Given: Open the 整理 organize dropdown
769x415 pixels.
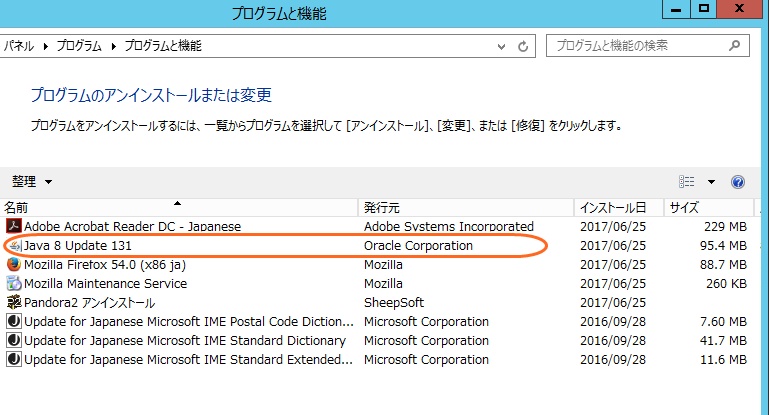Looking at the screenshot, I should tap(32, 182).
